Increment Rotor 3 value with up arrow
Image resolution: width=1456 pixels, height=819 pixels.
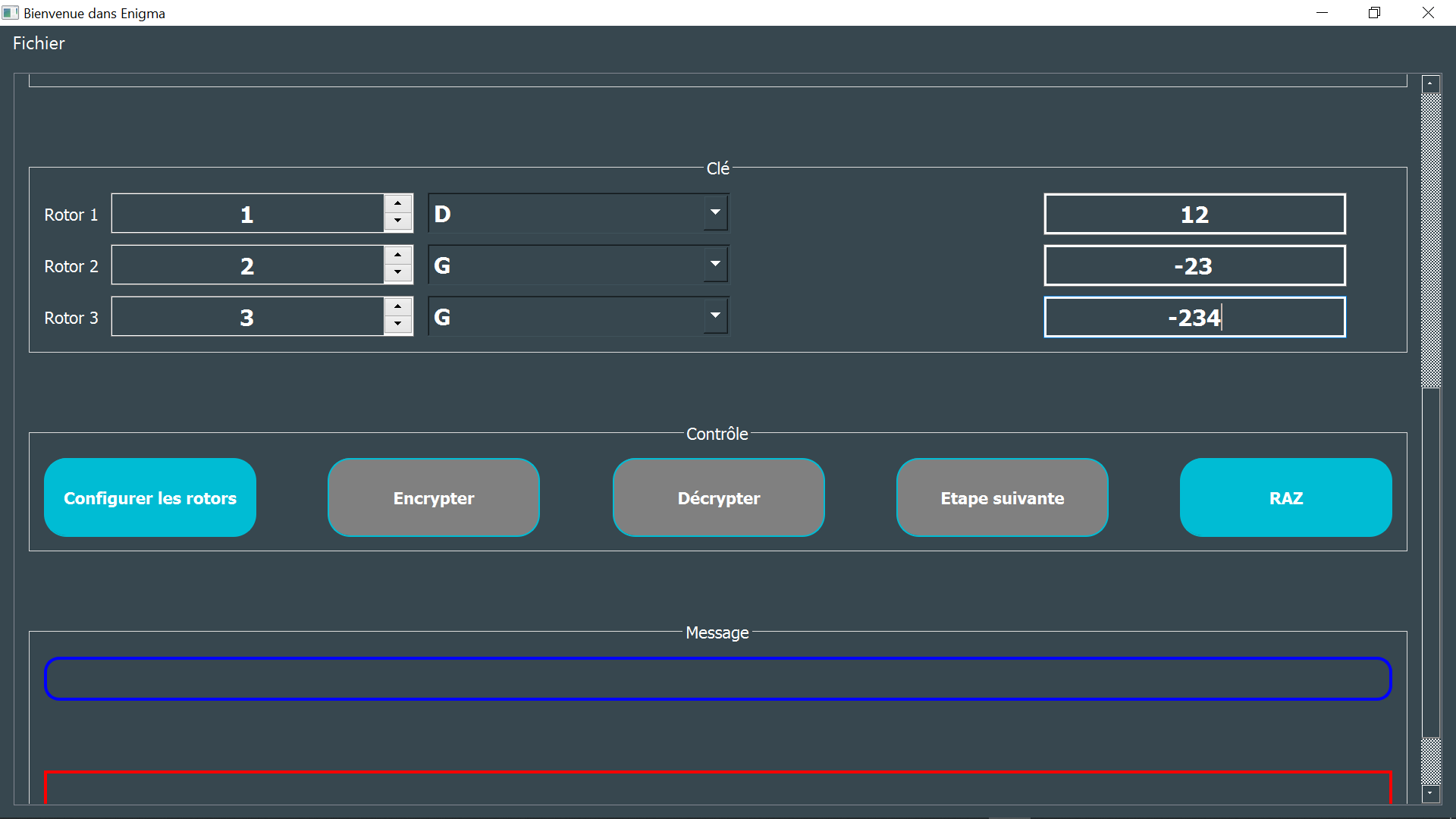click(x=398, y=306)
